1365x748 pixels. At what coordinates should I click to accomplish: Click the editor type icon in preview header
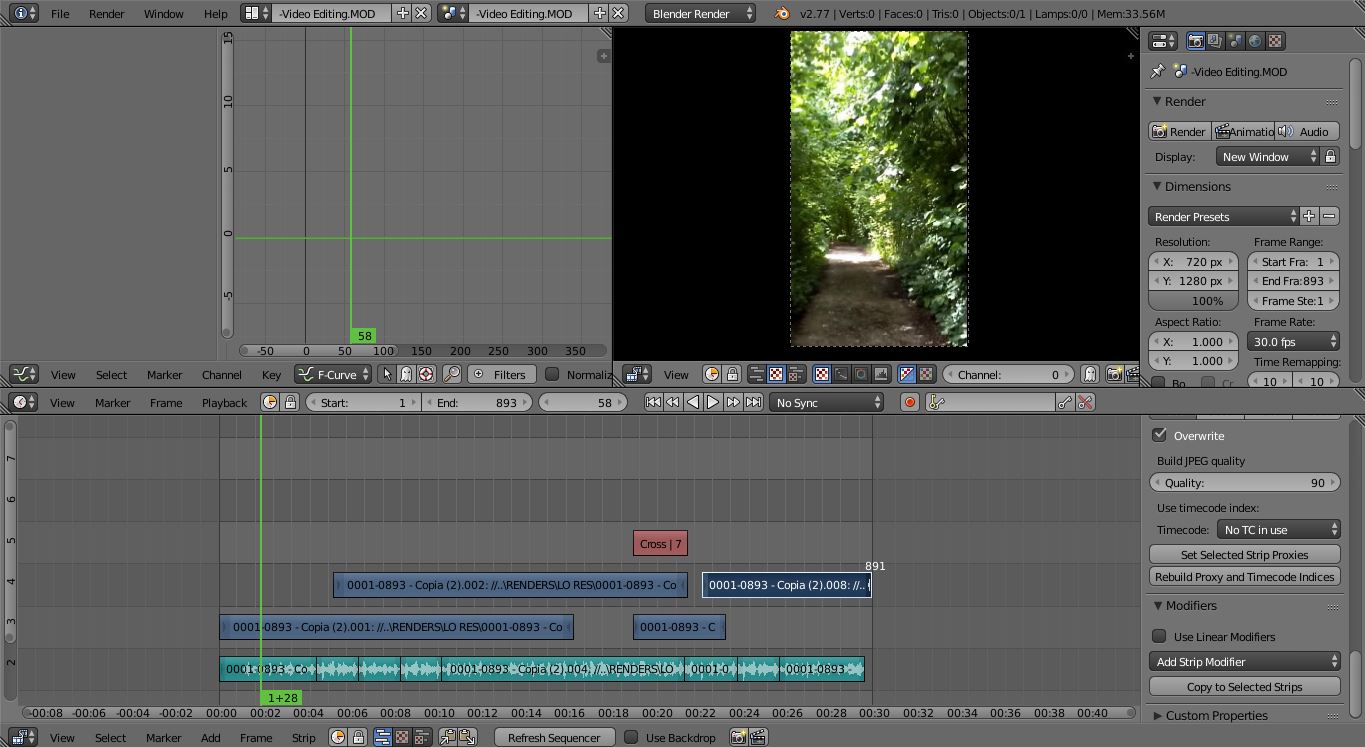pos(637,374)
